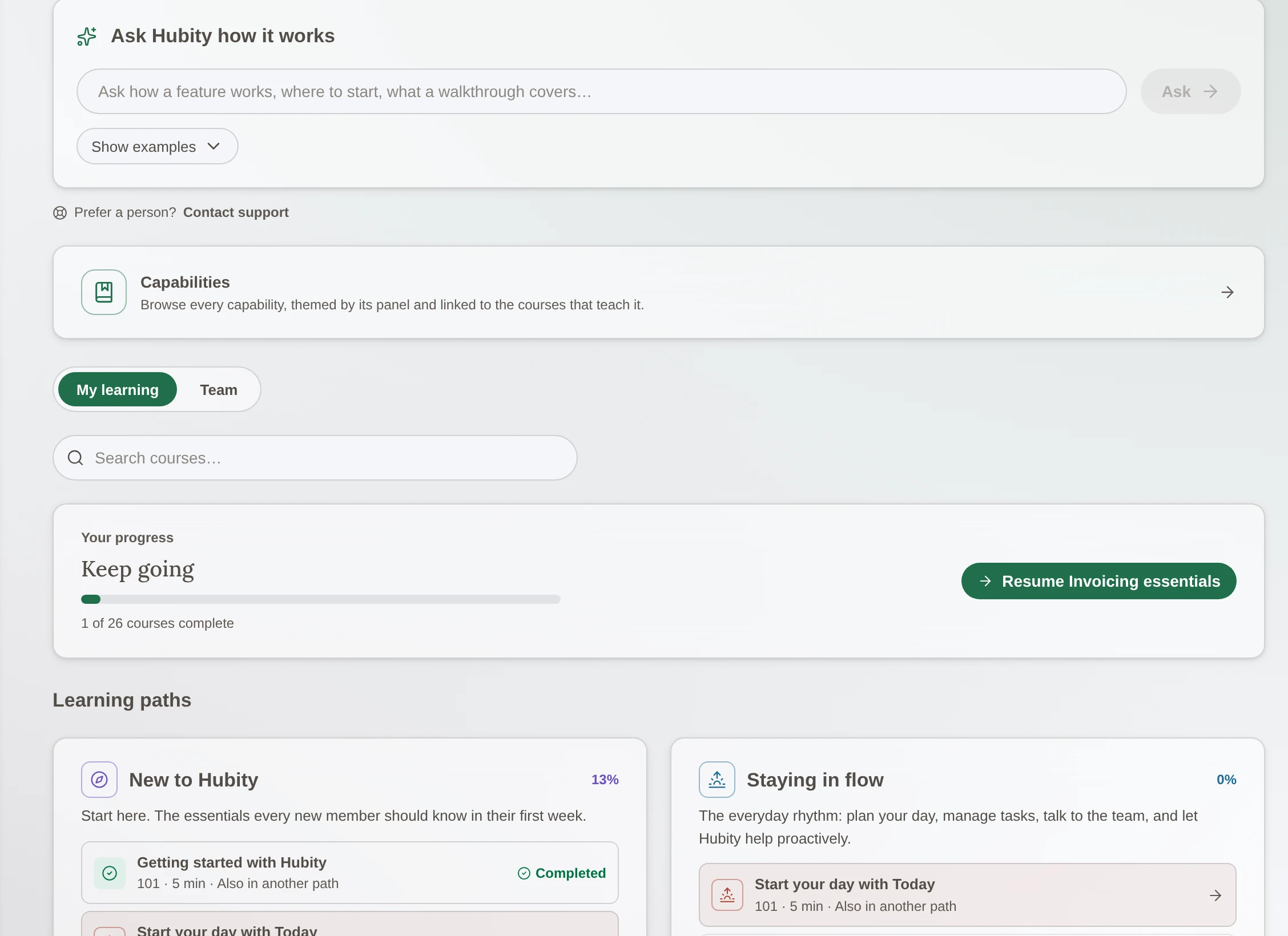Click the Completed status badge
The image size is (1288, 936).
point(562,873)
